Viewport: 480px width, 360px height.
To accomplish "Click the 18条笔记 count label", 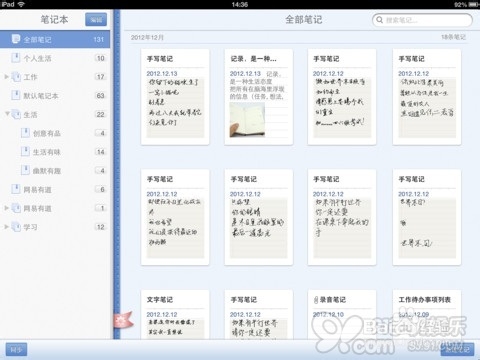I will pyautogui.click(x=453, y=37).
